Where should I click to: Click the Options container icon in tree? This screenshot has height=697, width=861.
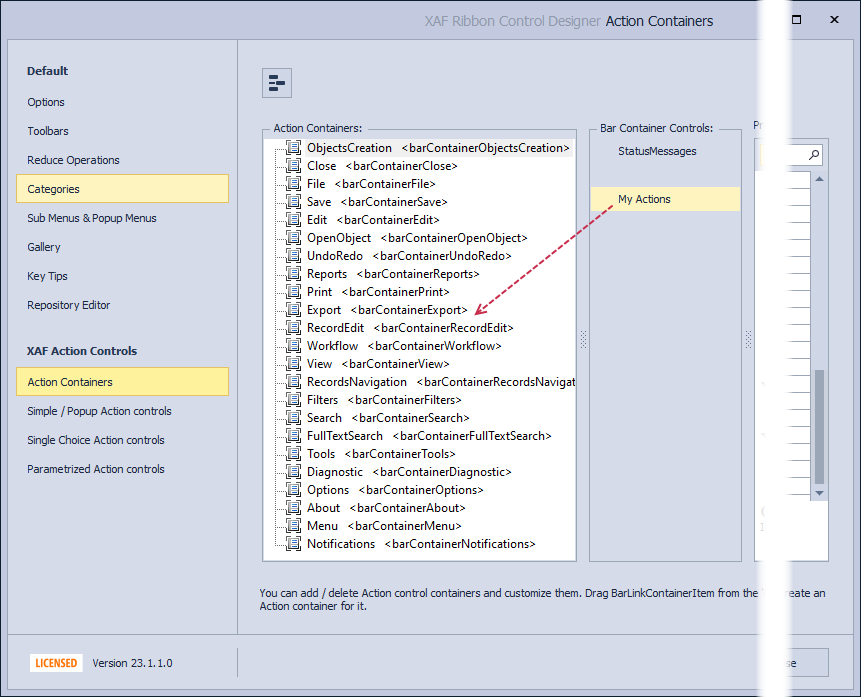(294, 490)
